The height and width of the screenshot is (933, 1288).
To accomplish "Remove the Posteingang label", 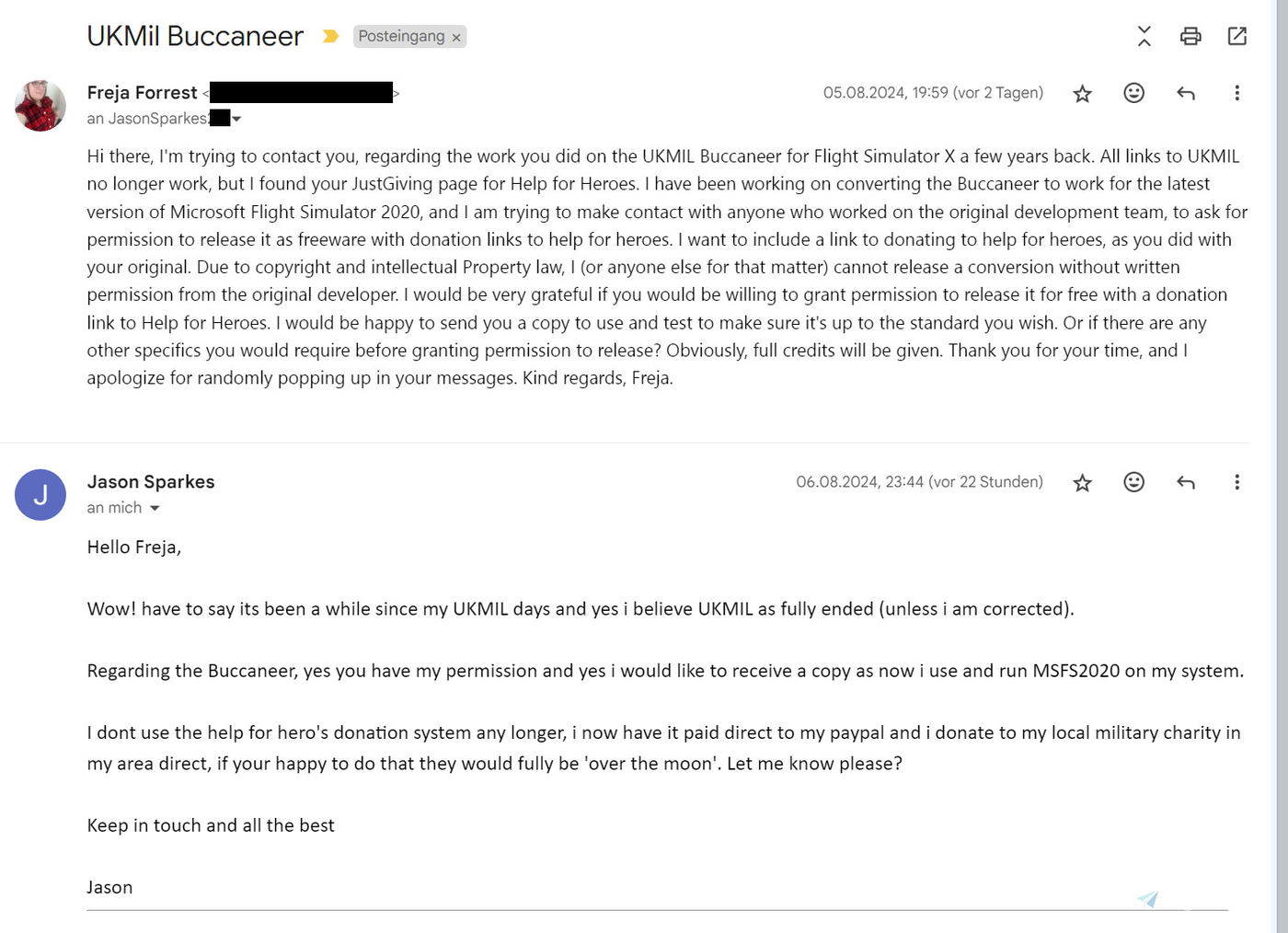I will coord(456,37).
